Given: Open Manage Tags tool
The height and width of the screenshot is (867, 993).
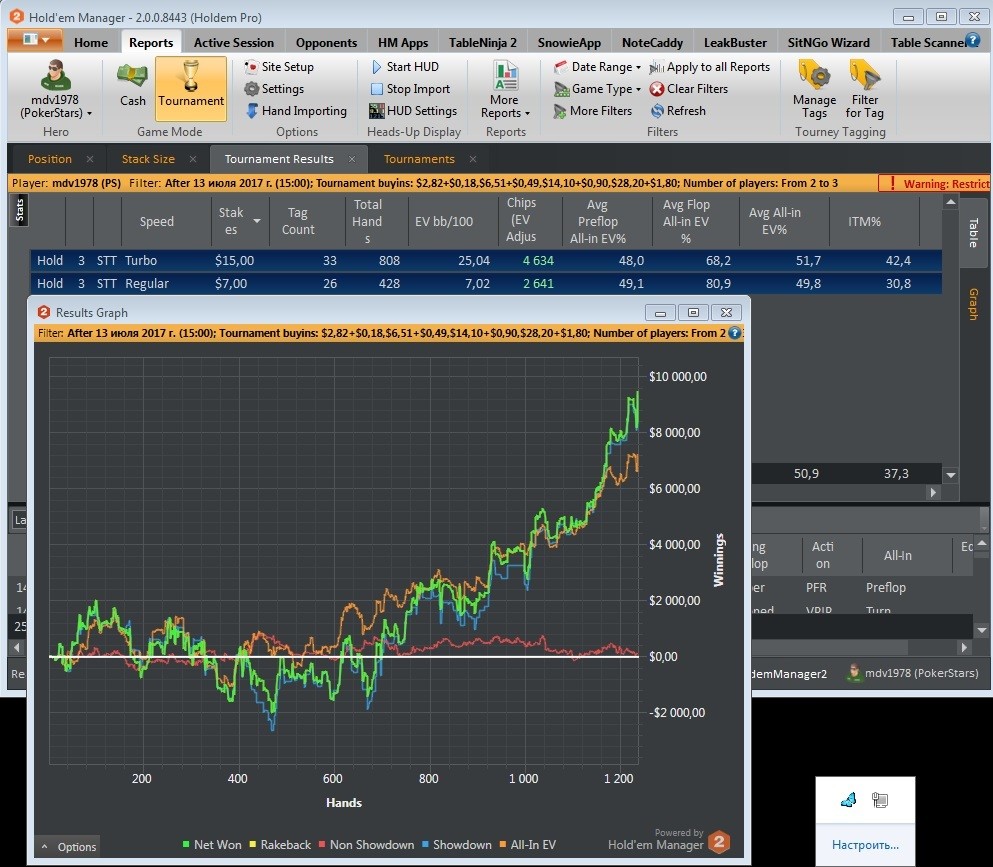Looking at the screenshot, I should click(x=814, y=89).
